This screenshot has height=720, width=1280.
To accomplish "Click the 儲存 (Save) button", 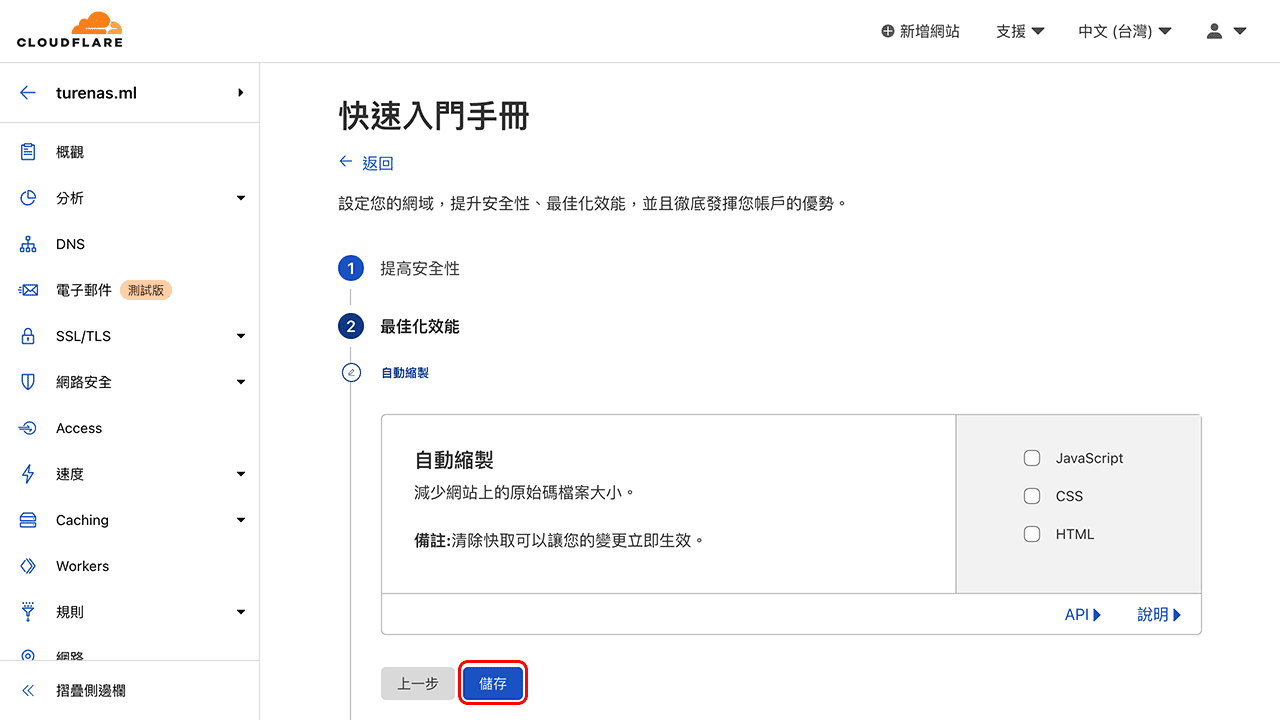I will point(492,683).
